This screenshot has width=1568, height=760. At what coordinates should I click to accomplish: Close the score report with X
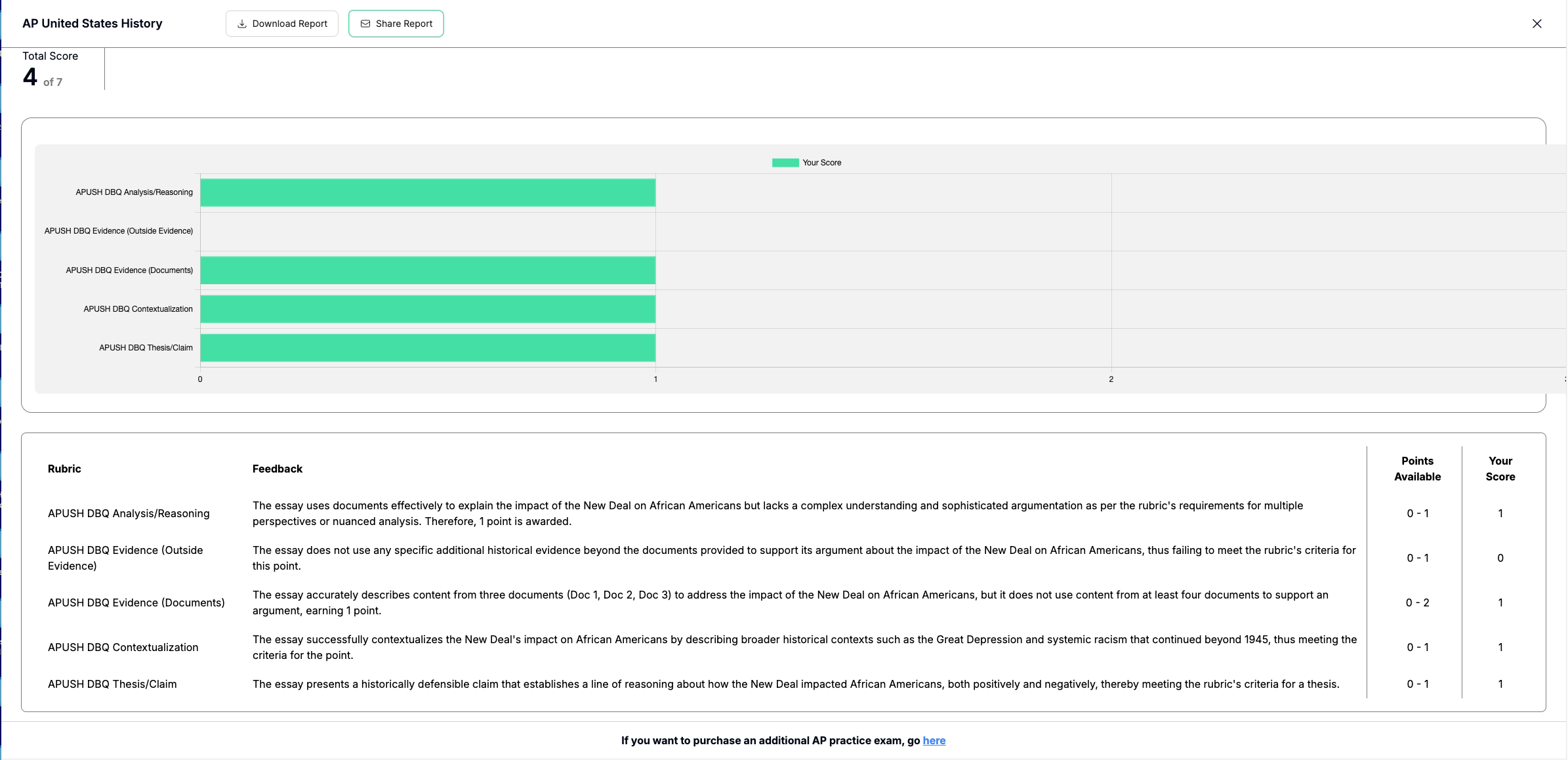[x=1537, y=24]
